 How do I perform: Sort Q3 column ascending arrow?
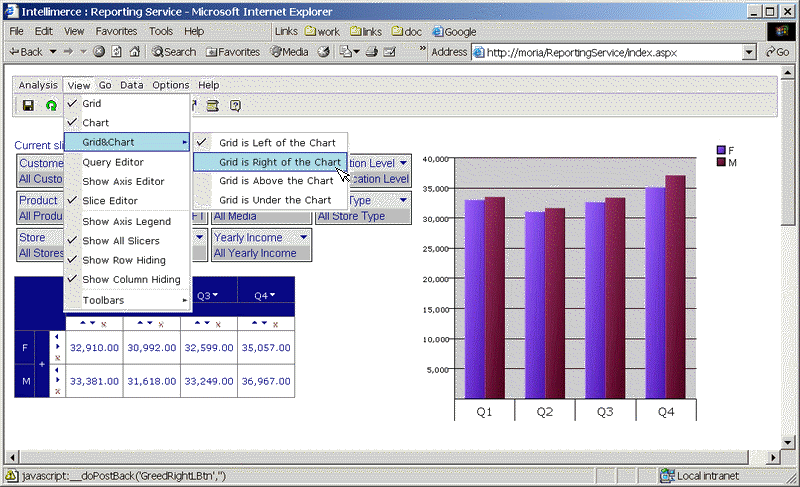197,323
